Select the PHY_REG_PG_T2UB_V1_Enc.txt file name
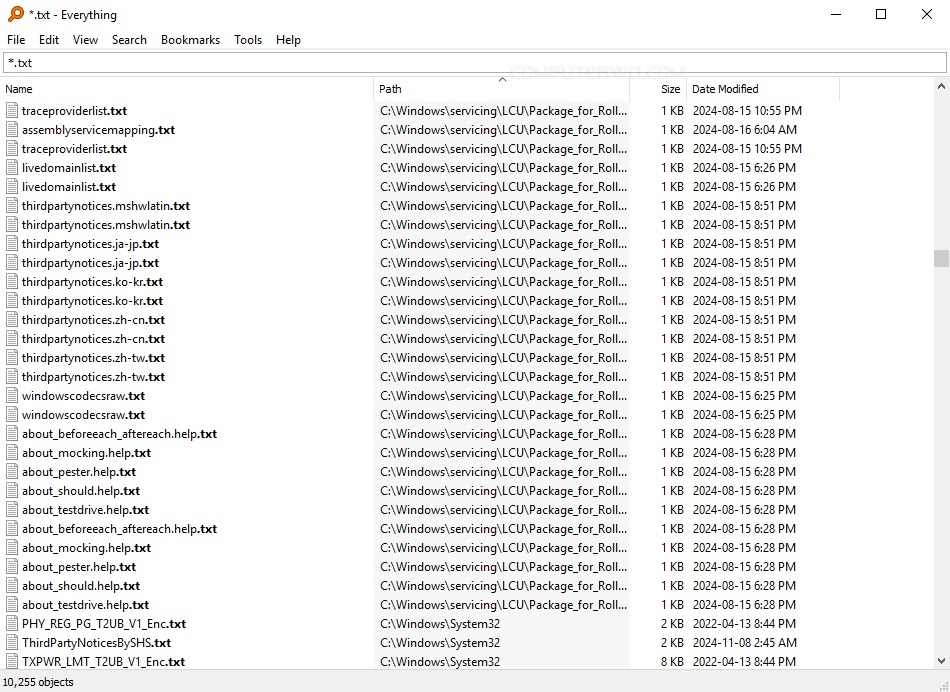This screenshot has height=692, width=950. pyautogui.click(x=104, y=624)
